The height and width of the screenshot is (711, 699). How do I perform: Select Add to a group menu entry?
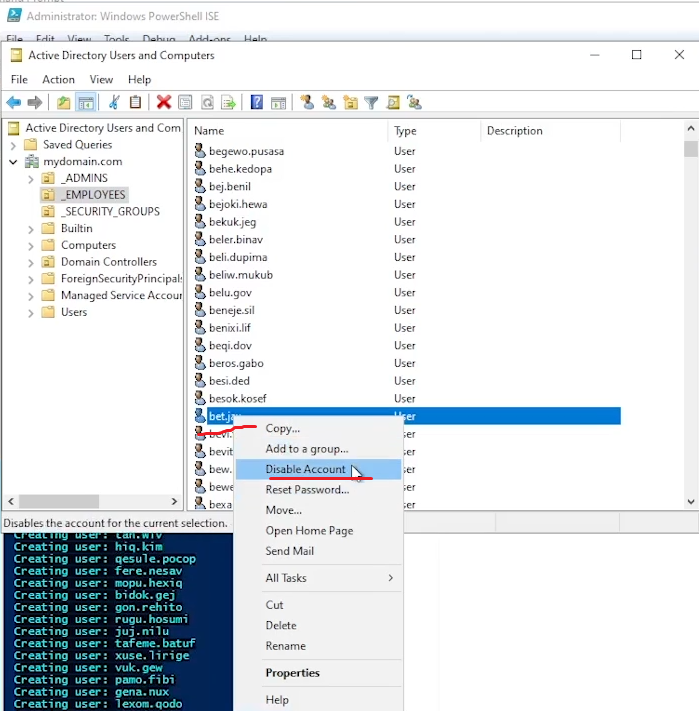click(x=318, y=448)
